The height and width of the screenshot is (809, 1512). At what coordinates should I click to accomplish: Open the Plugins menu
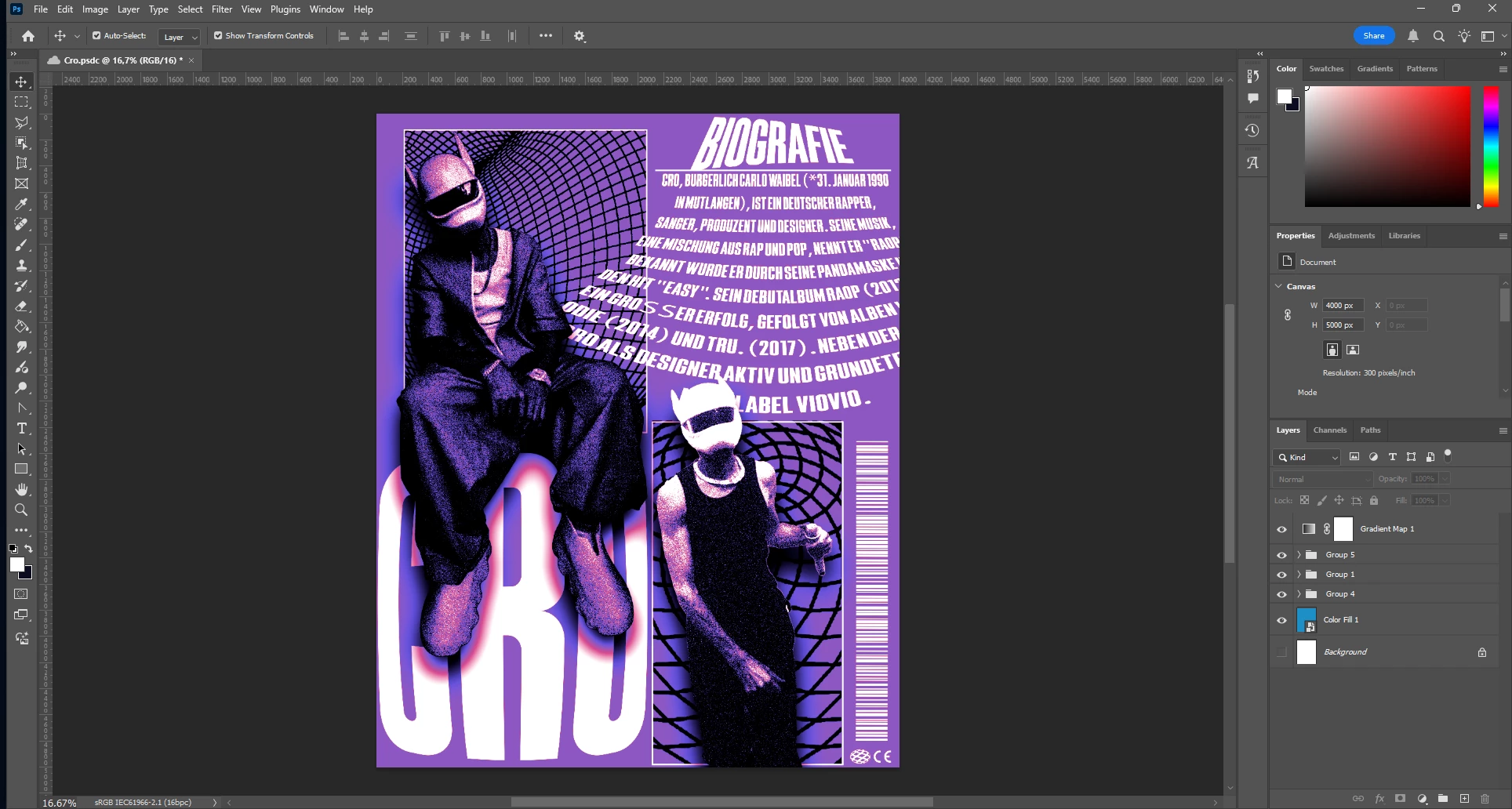[285, 9]
